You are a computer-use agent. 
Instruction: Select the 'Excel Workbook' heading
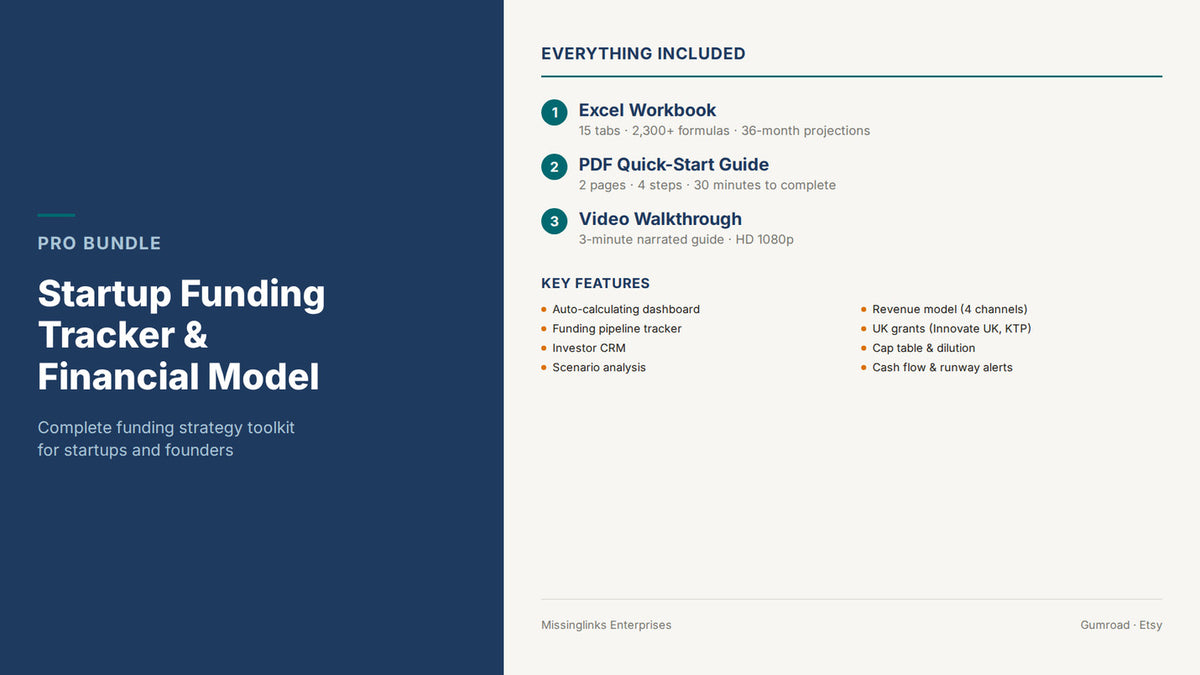(x=647, y=110)
